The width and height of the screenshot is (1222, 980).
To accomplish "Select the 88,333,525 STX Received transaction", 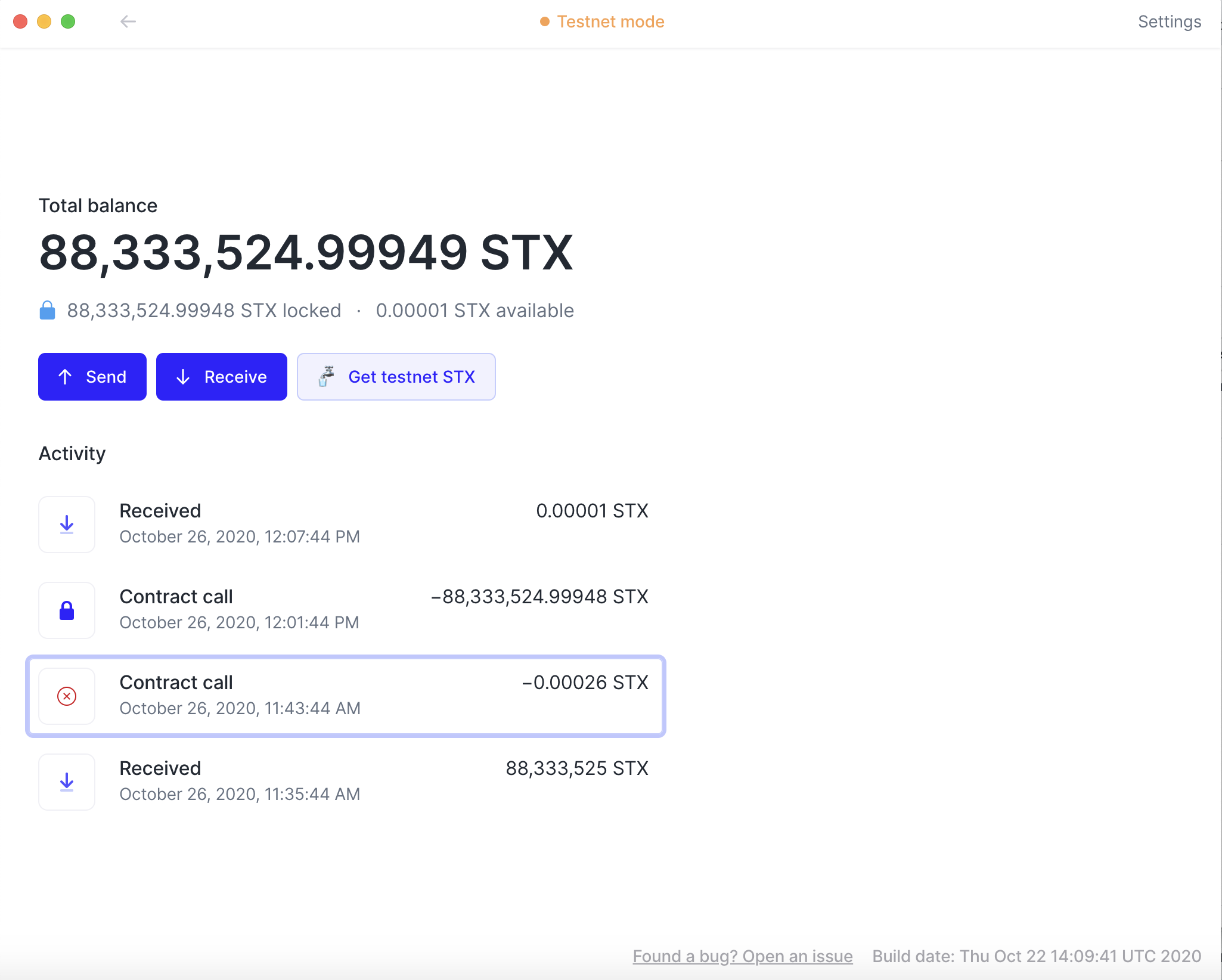I will click(346, 781).
